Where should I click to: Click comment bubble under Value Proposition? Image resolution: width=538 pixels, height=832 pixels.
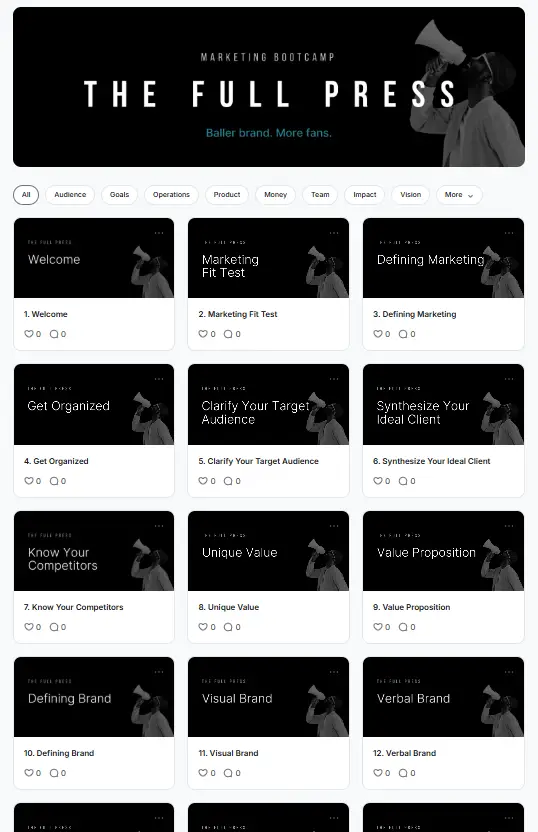[403, 627]
